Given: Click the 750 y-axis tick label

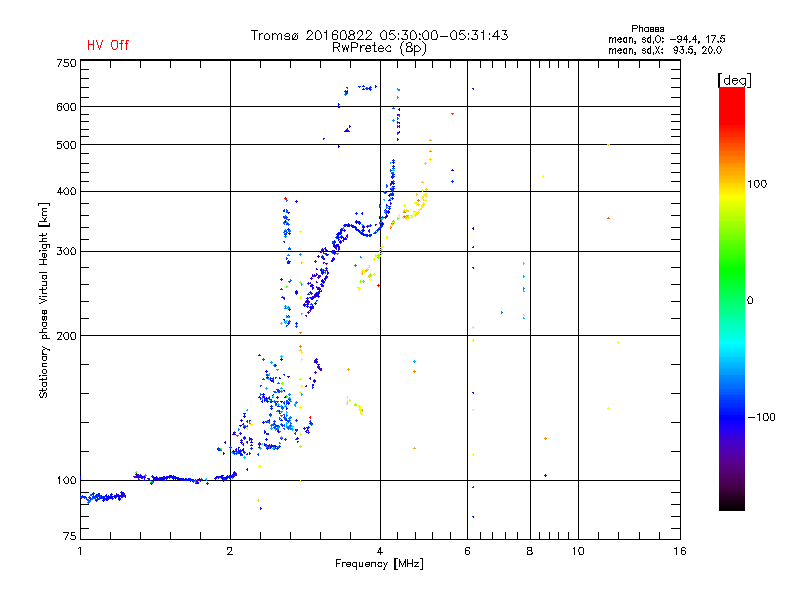Looking at the screenshot, I should point(66,63).
